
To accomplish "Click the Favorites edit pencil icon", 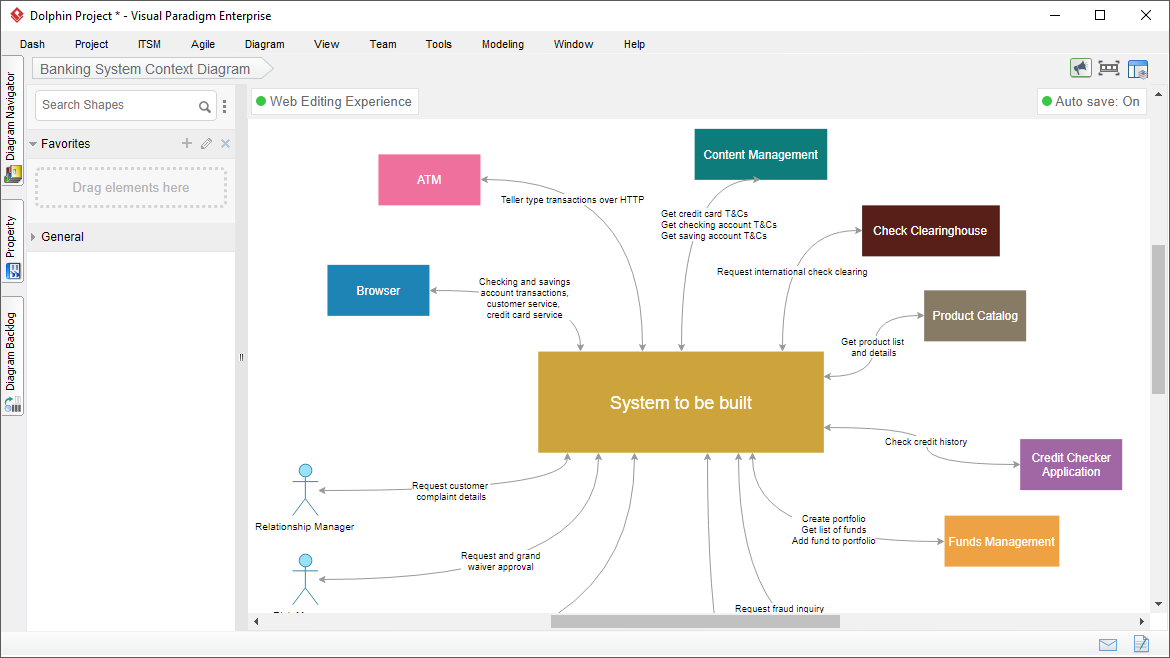I will pyautogui.click(x=207, y=143).
